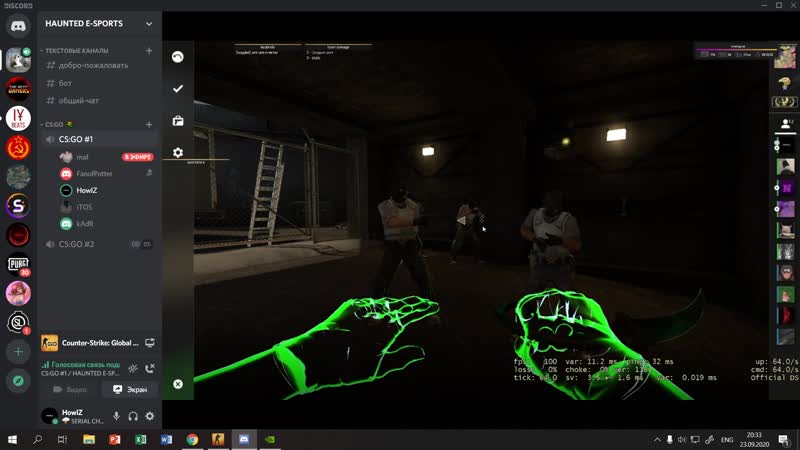
Task: Open Discord home direct messages
Action: click(18, 26)
